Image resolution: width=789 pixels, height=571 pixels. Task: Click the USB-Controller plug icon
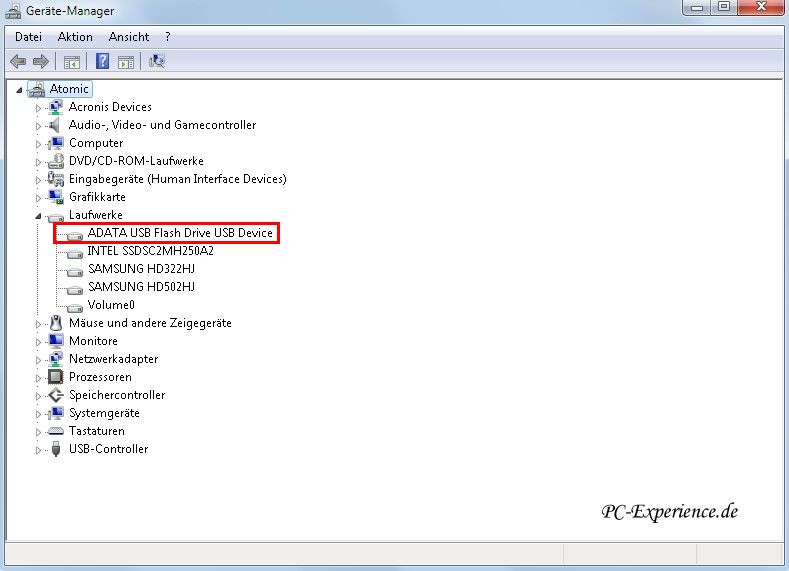pyautogui.click(x=56, y=449)
